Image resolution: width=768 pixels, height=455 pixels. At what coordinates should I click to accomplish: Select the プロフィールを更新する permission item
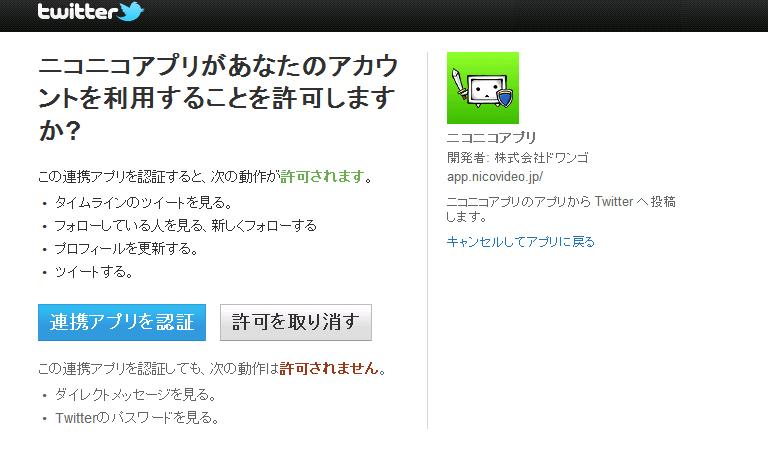126,249
